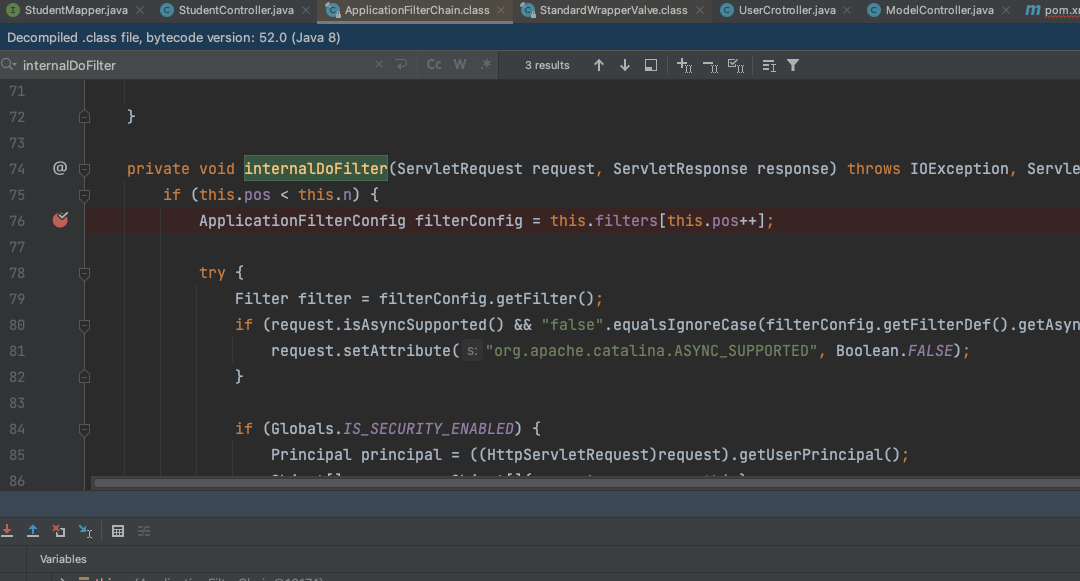Image resolution: width=1080 pixels, height=581 pixels.
Task: Close the ApplicationFilterChain.class tab
Action: tap(501, 10)
